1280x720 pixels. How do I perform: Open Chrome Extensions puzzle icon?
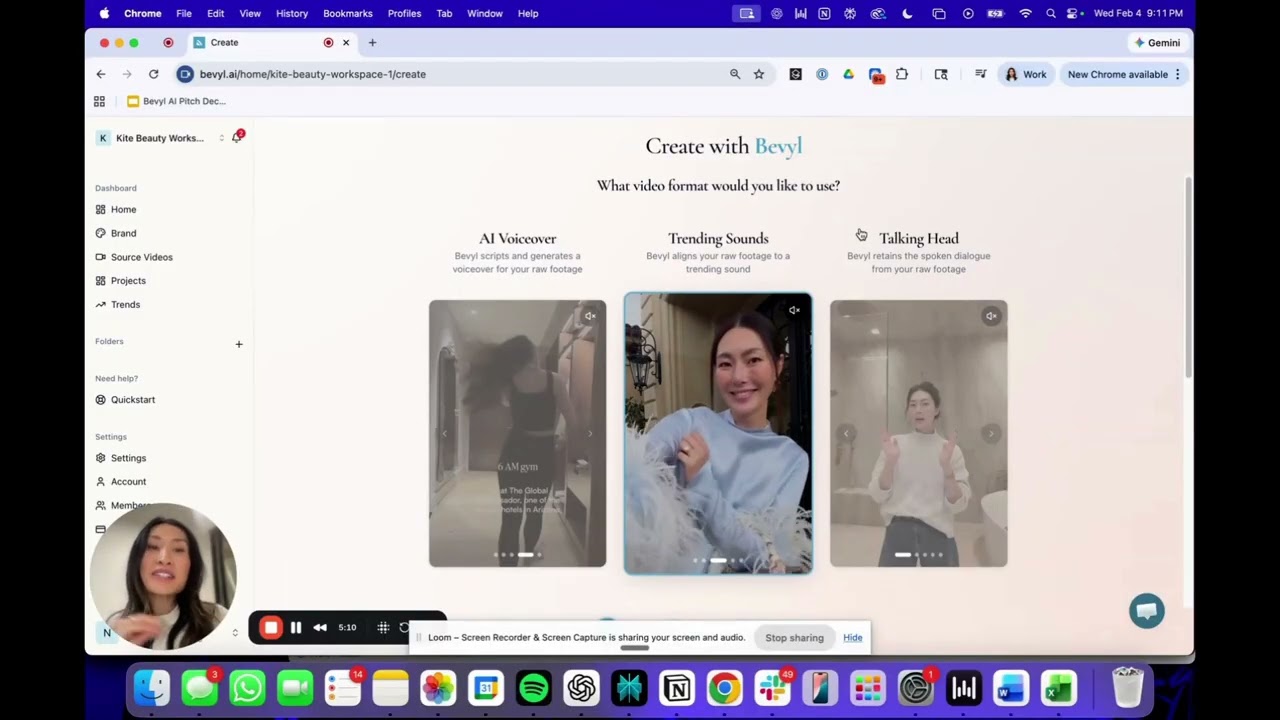[x=902, y=74]
